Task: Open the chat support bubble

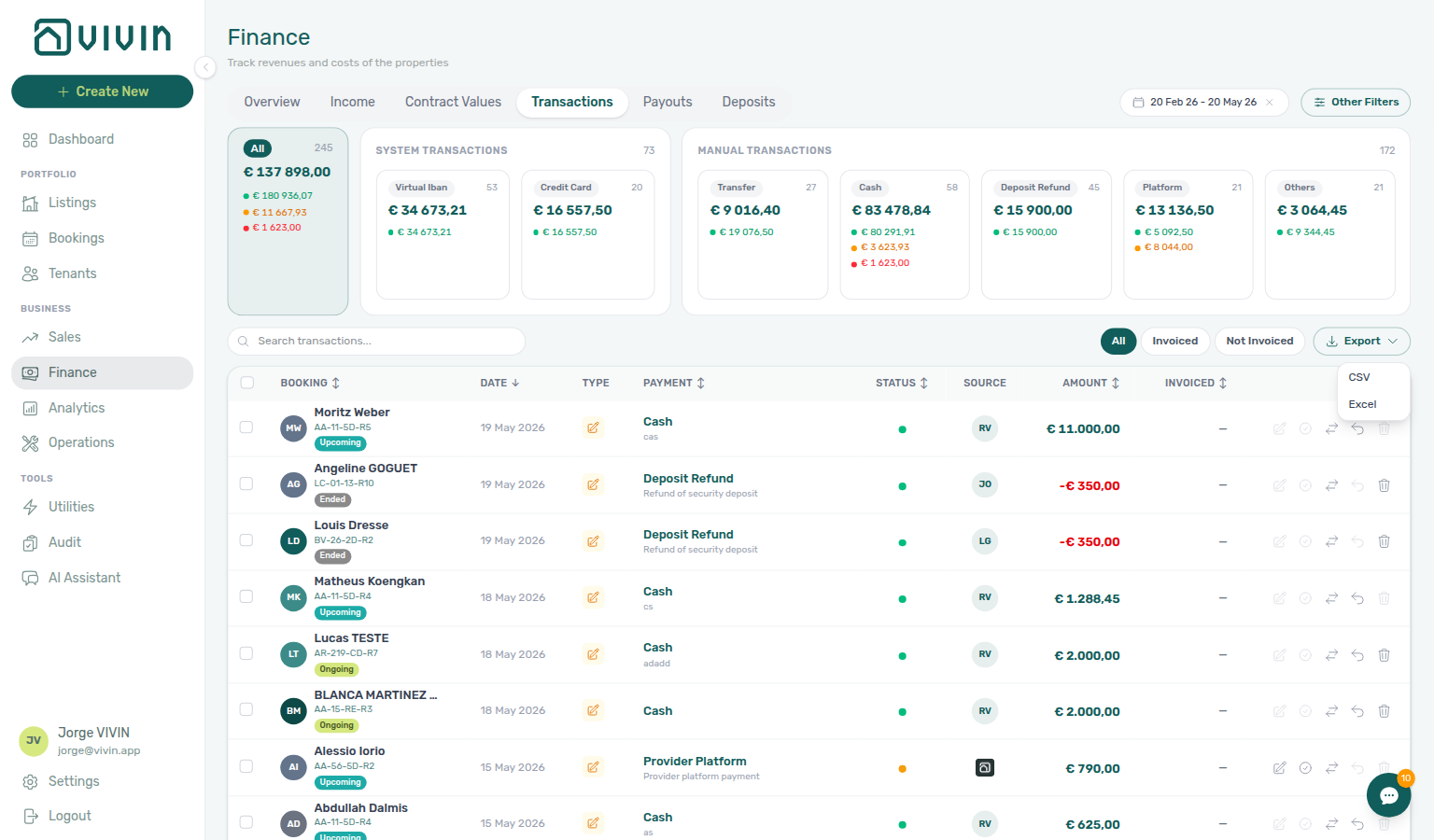Action: [1388, 795]
